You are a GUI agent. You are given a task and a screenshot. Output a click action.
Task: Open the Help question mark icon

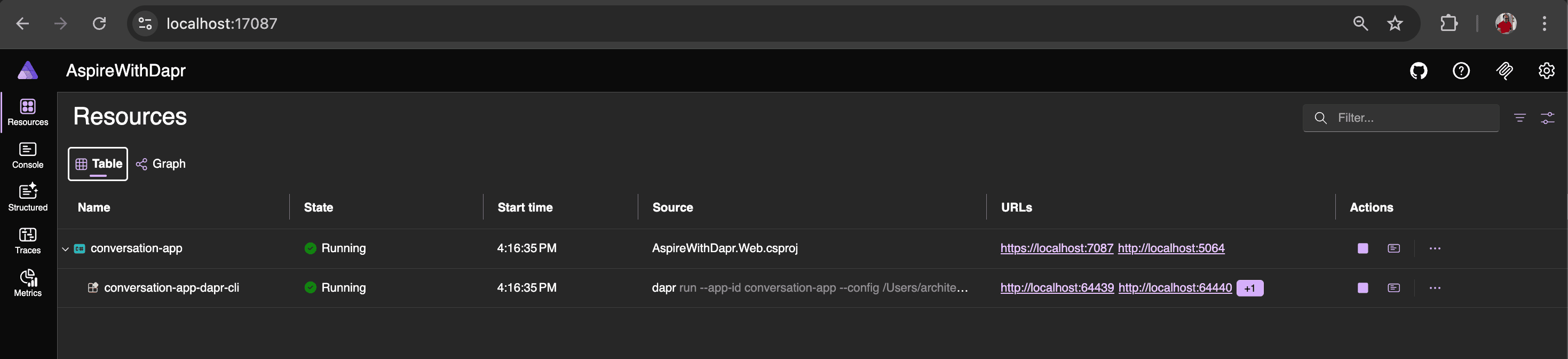coord(1461,71)
